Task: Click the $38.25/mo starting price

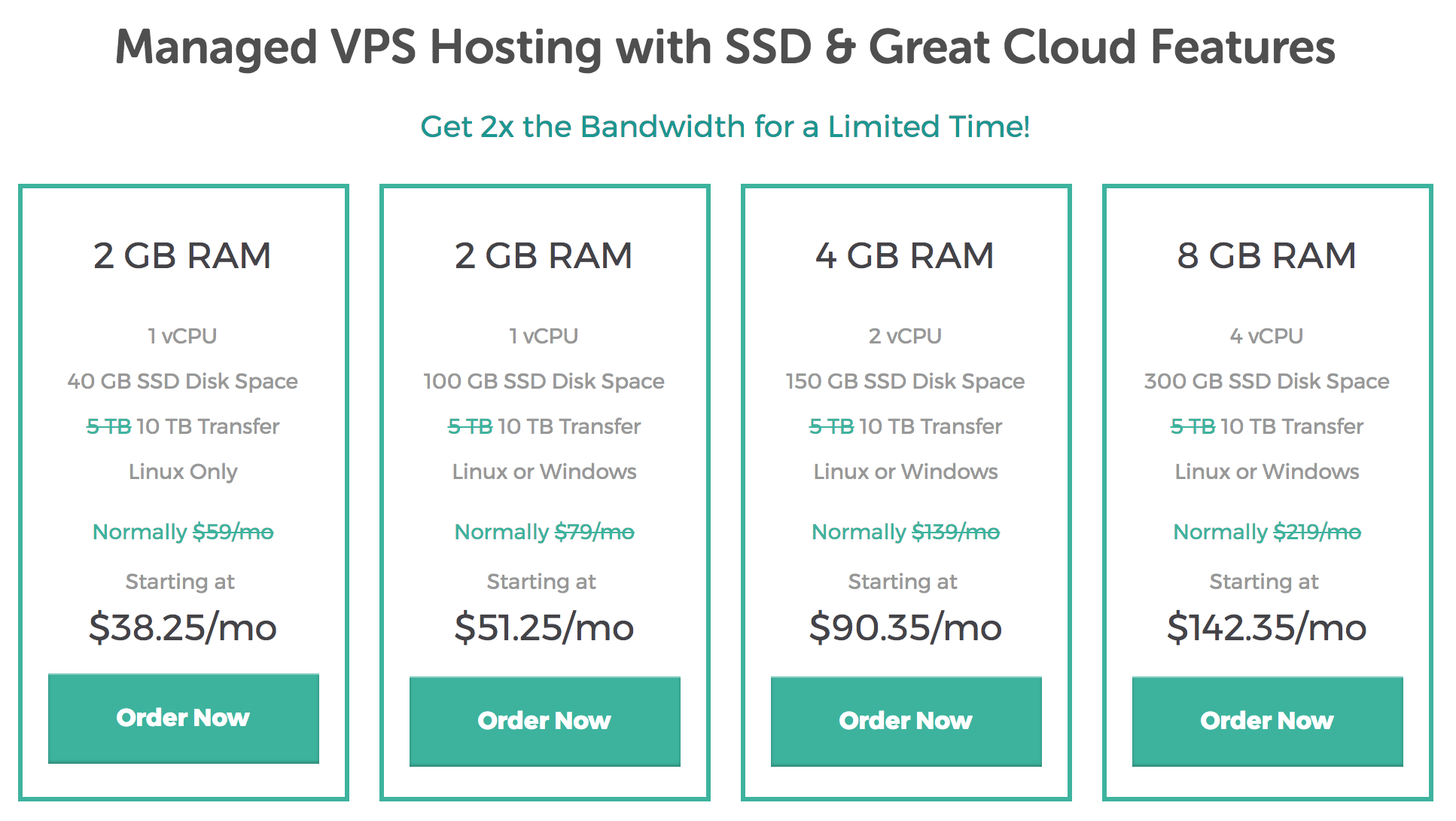Action: tap(183, 627)
